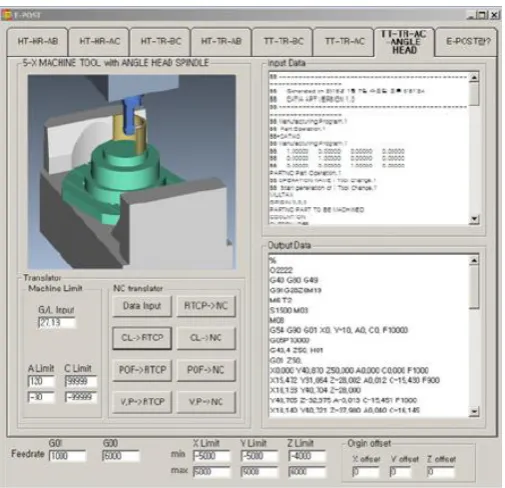Click the V.P->RTCP button
The height and width of the screenshot is (488, 505).
[142, 402]
